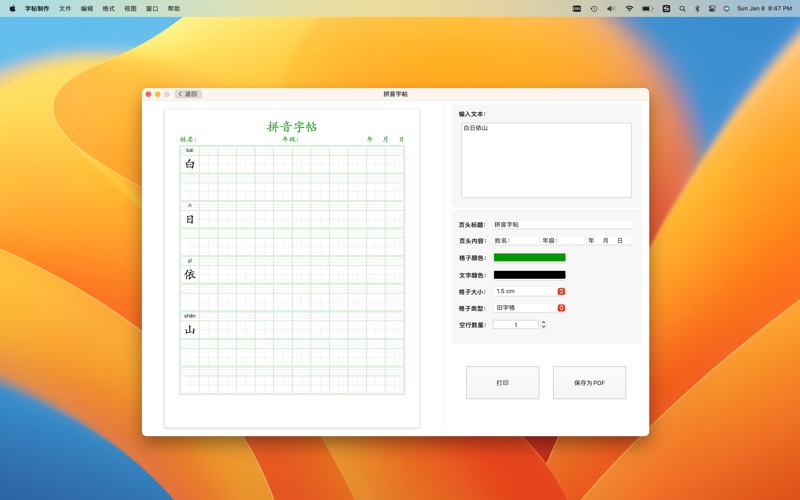
Task: Open Time Machine menu bar icon
Action: tap(593, 8)
